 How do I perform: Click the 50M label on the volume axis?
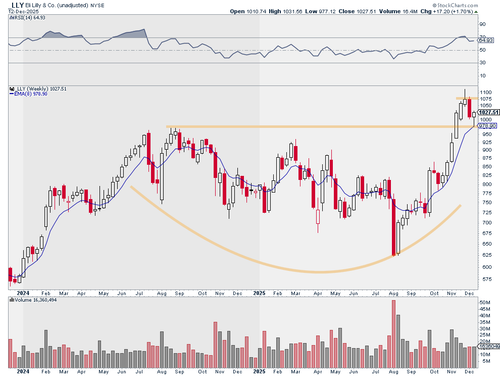pyautogui.click(x=485, y=303)
